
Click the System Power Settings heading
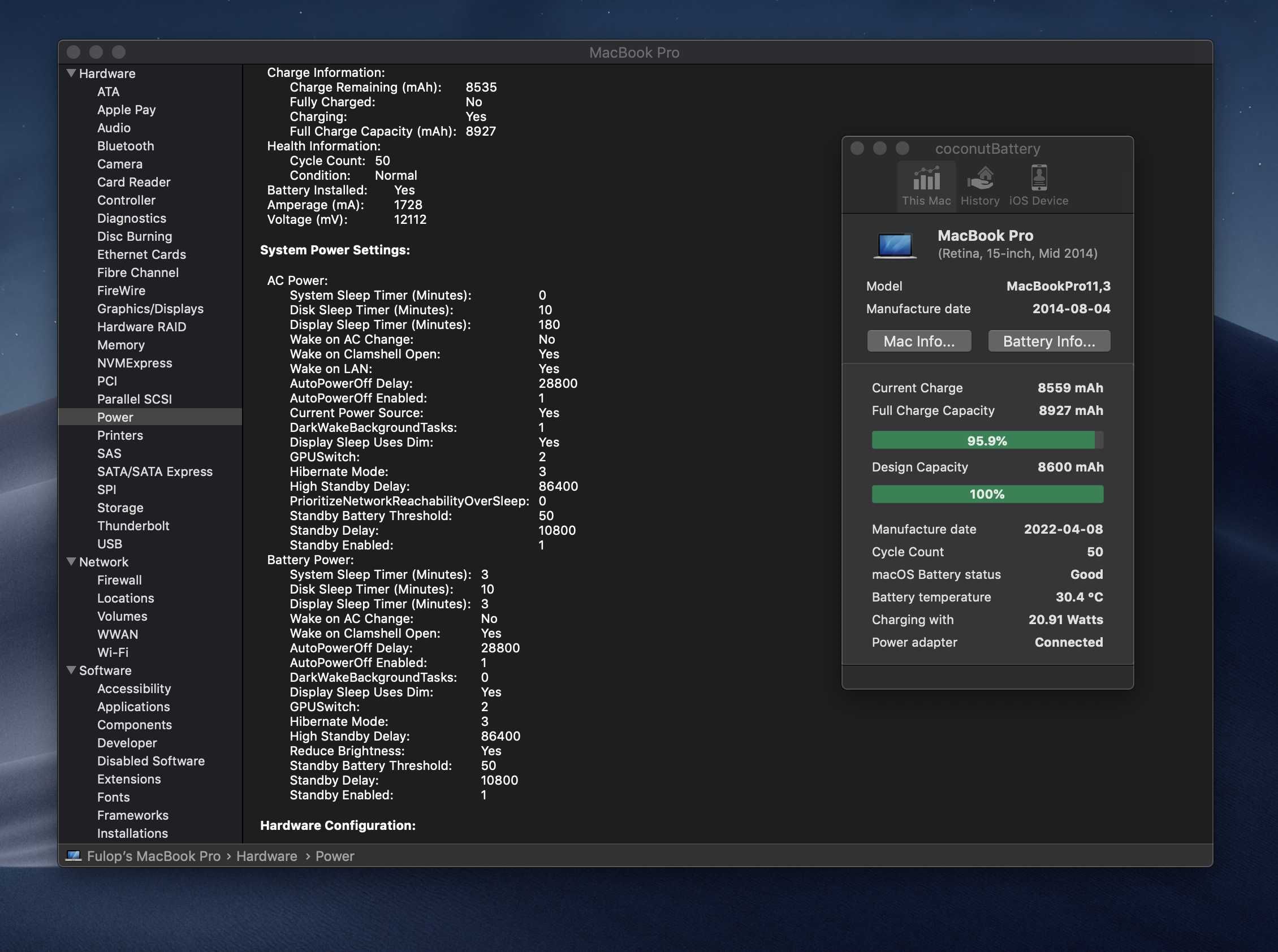[334, 250]
